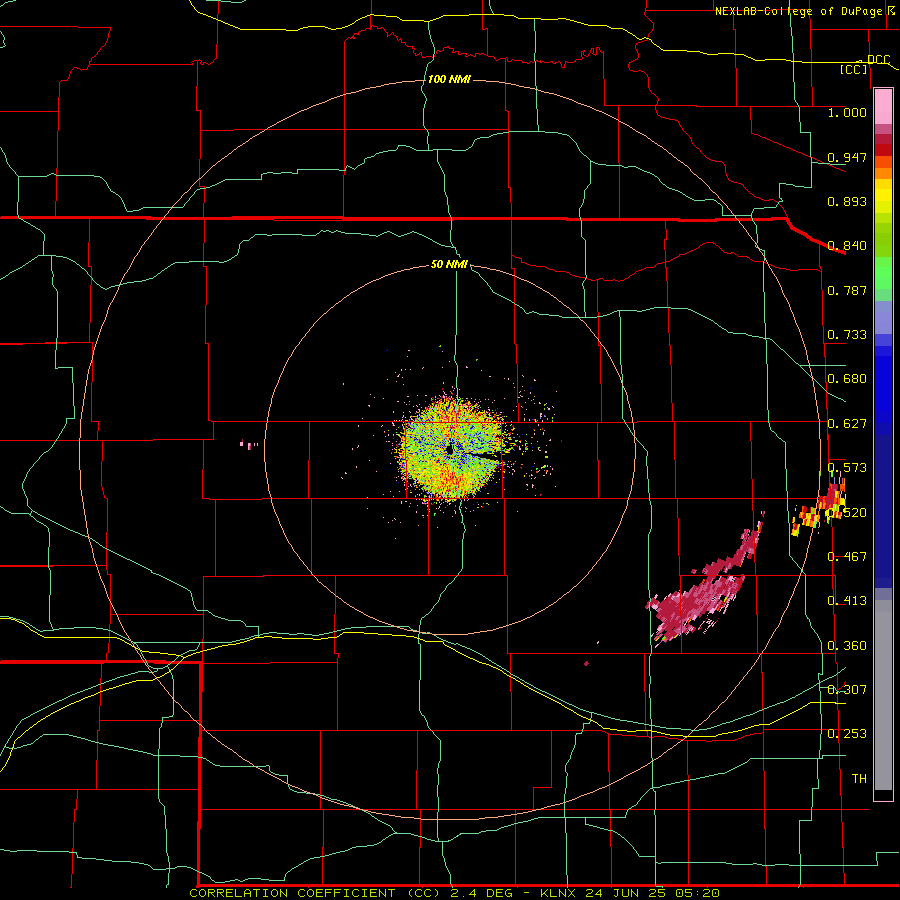900x900 pixels.
Task: Select the 0.947 scale label
Action: pyautogui.click(x=847, y=157)
